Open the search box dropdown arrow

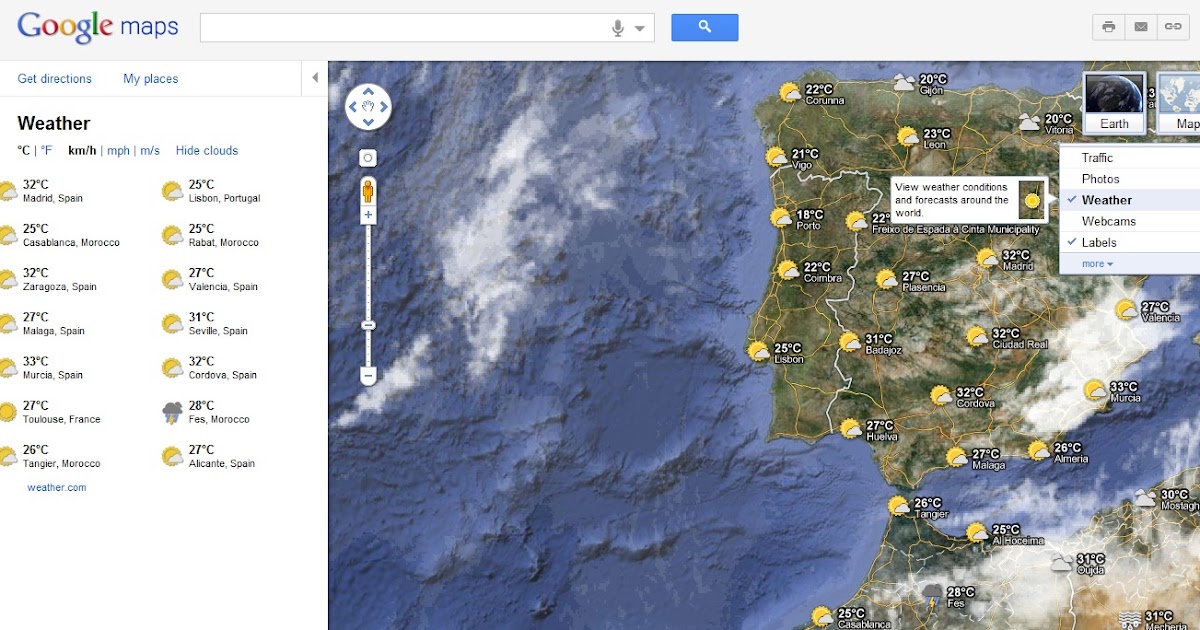click(x=640, y=28)
